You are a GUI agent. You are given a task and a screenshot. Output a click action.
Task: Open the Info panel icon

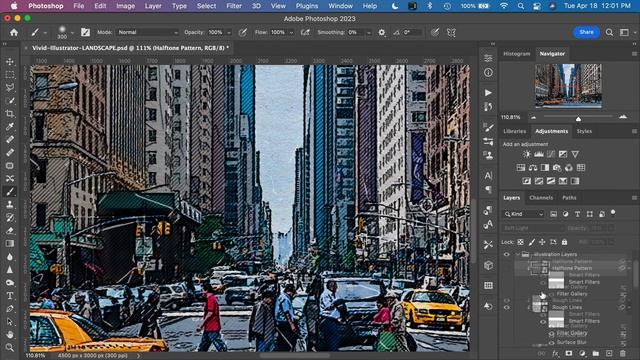pos(488,73)
